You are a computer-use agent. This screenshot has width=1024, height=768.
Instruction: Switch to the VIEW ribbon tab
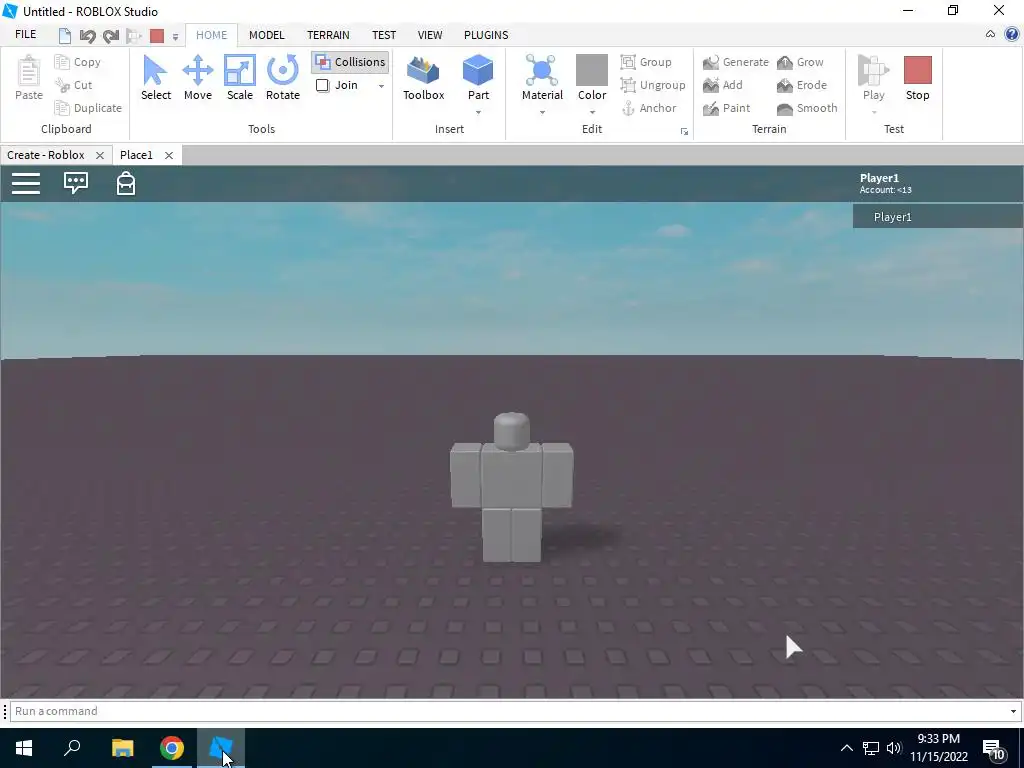pyautogui.click(x=430, y=35)
